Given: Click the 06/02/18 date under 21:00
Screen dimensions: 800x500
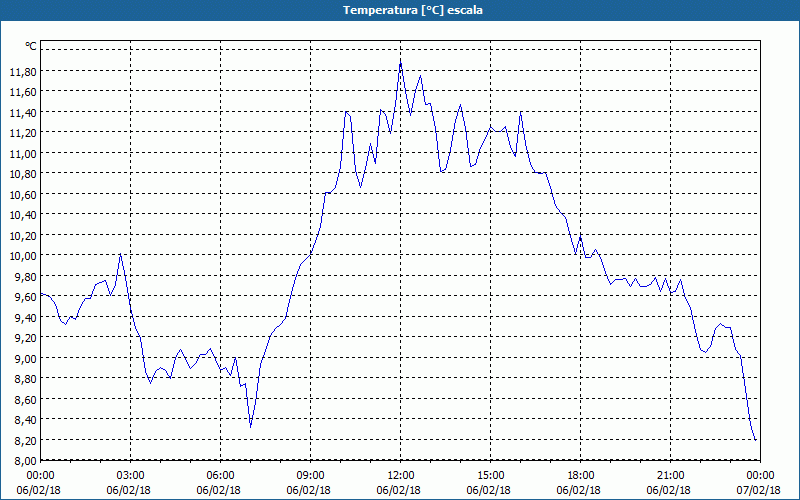Looking at the screenshot, I should [668, 490].
